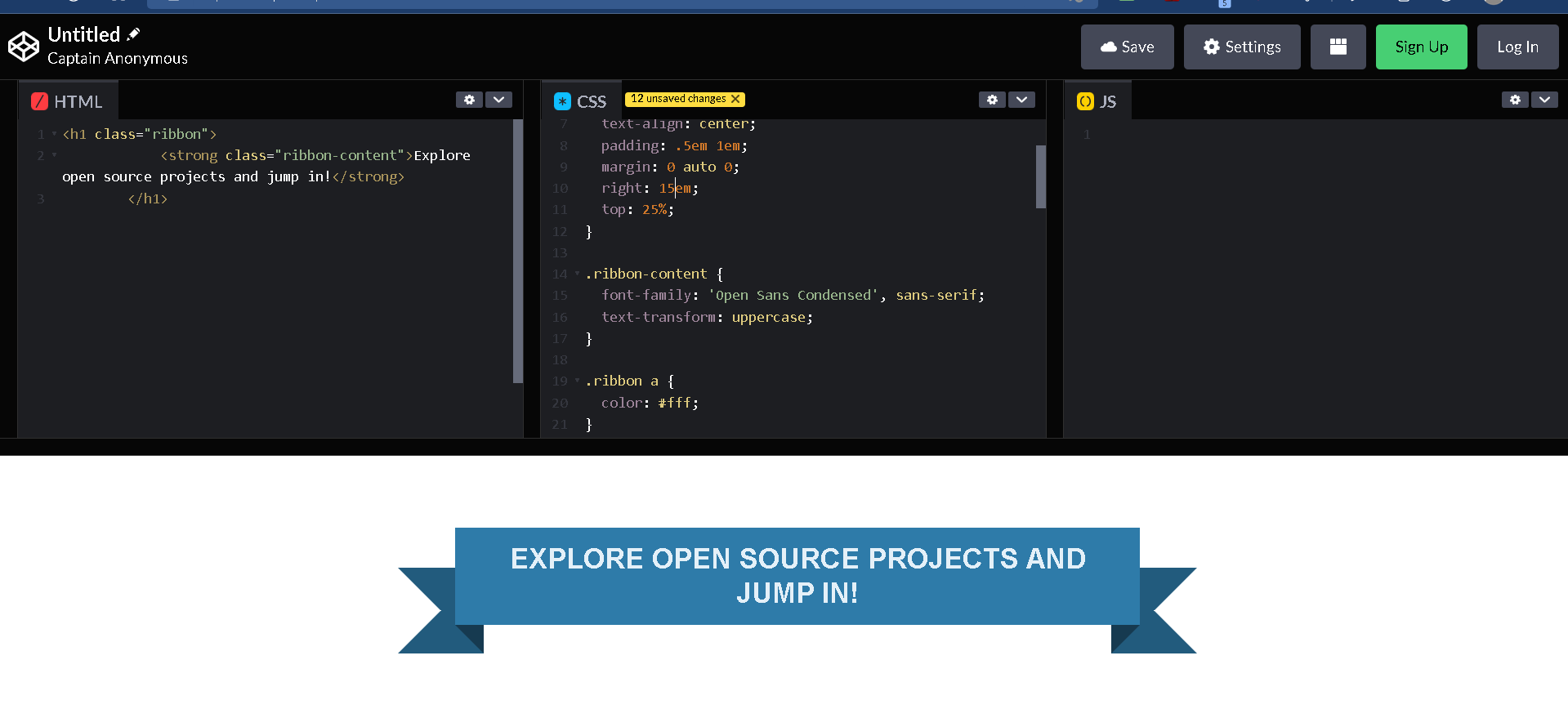Click the ribbon banner heading in preview
Image resolution: width=1568 pixels, height=718 pixels.
(x=797, y=576)
